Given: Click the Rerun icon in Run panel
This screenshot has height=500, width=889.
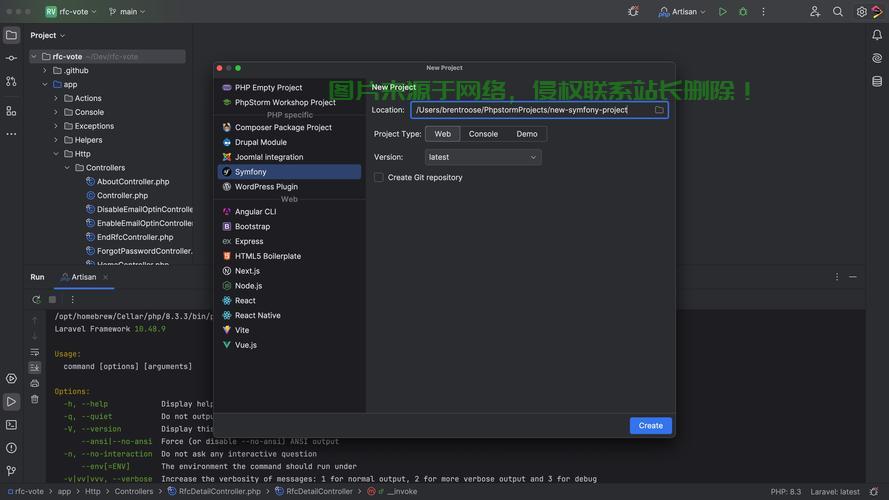Looking at the screenshot, I should [x=36, y=299].
